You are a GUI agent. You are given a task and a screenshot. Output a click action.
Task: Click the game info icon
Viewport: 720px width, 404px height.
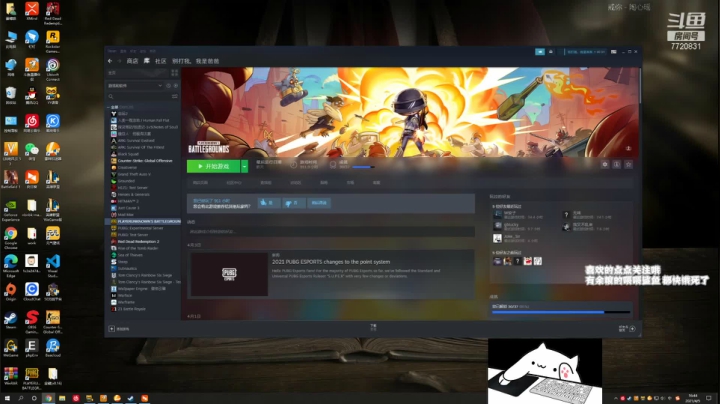[617, 164]
